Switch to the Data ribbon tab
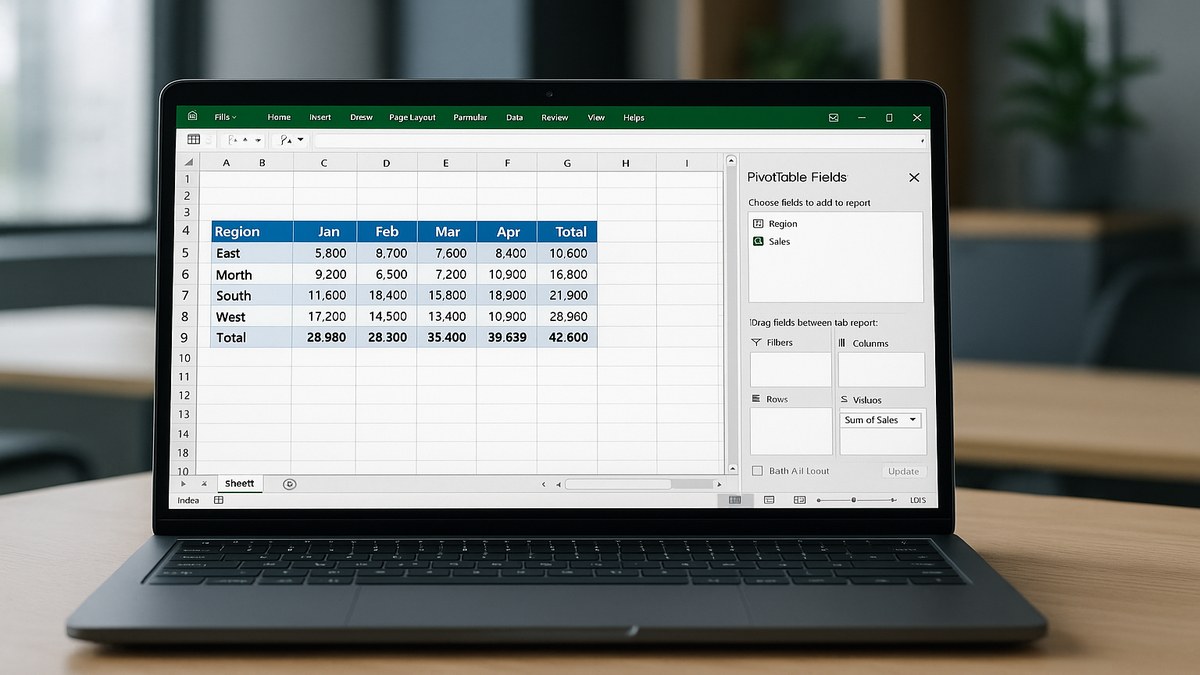The image size is (1200, 675). point(514,117)
